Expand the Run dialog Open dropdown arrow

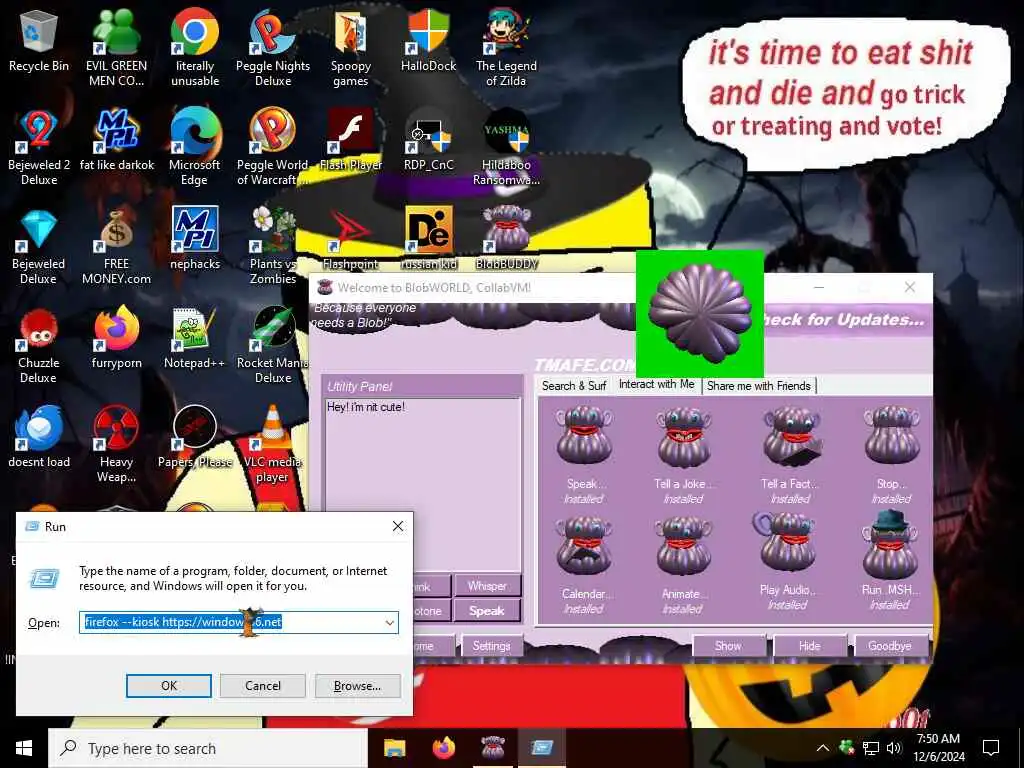click(x=390, y=622)
